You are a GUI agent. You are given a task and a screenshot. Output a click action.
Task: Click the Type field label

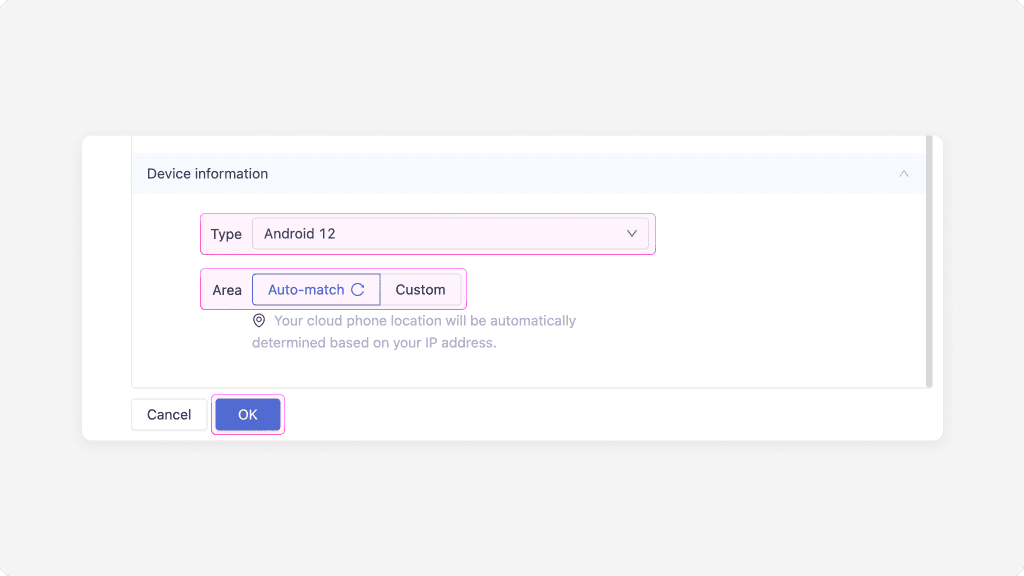point(226,234)
